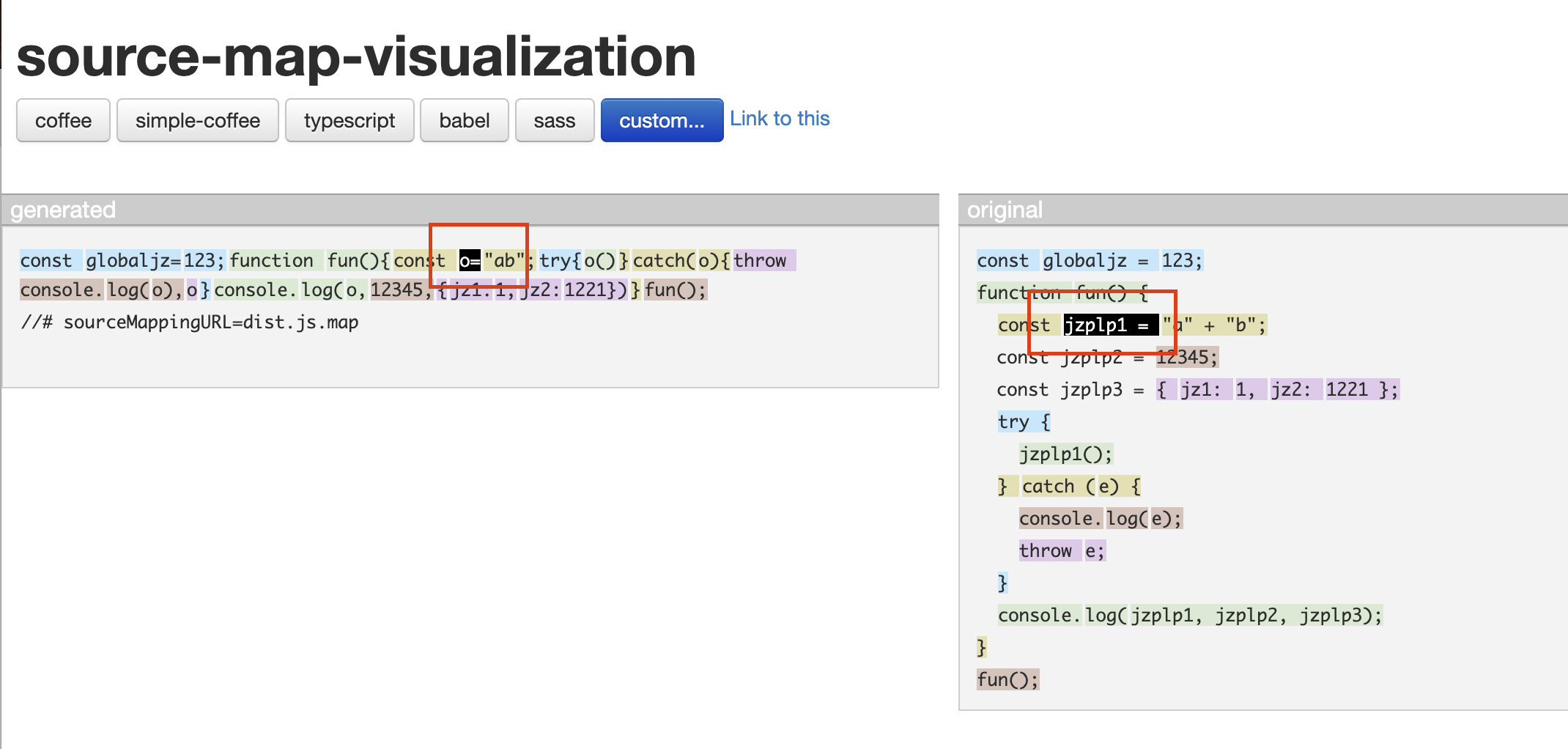
Task: Click "fun(){" token in generated code
Action: 358,260
